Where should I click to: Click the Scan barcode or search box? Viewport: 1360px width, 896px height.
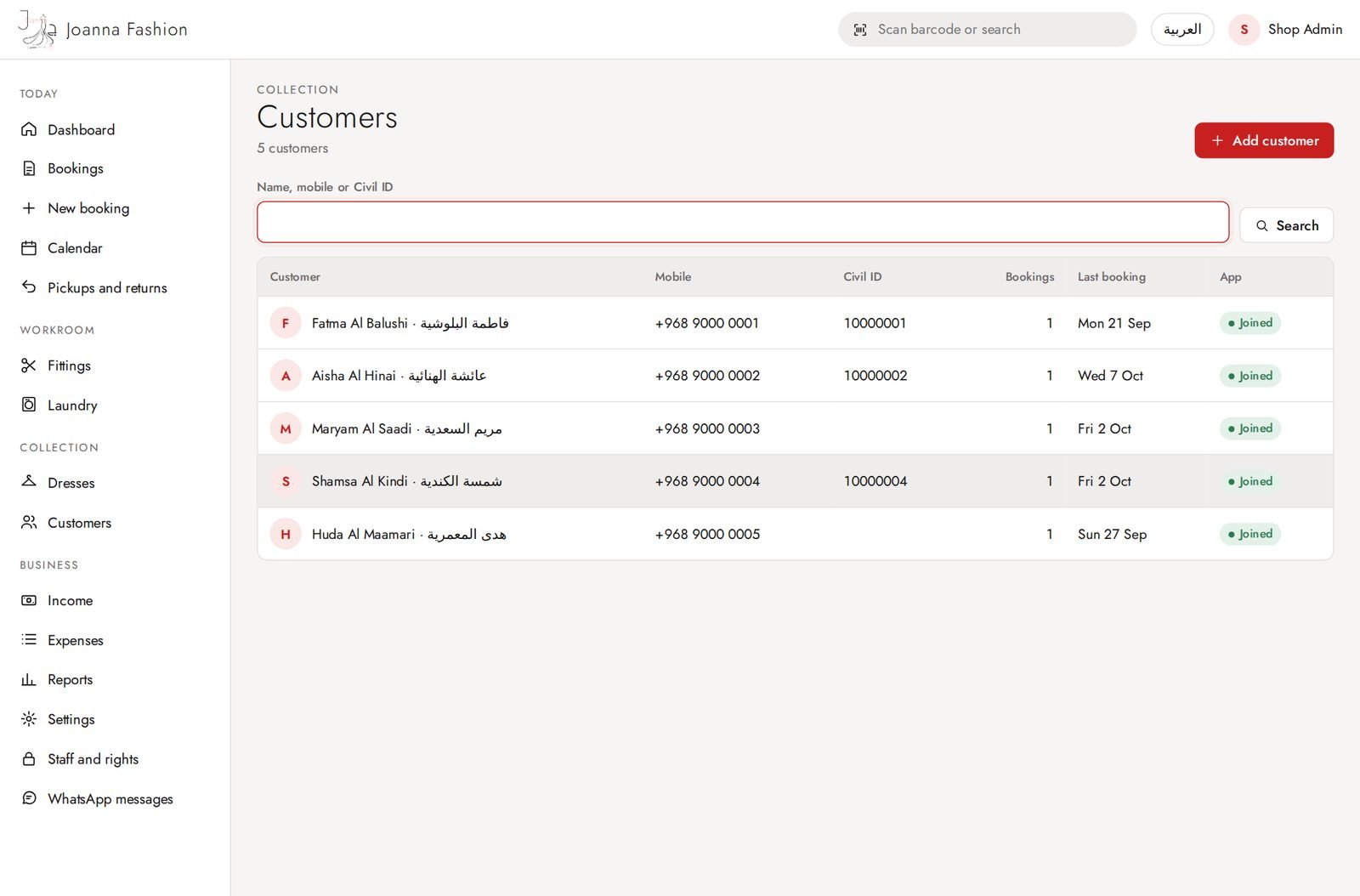pyautogui.click(x=987, y=30)
